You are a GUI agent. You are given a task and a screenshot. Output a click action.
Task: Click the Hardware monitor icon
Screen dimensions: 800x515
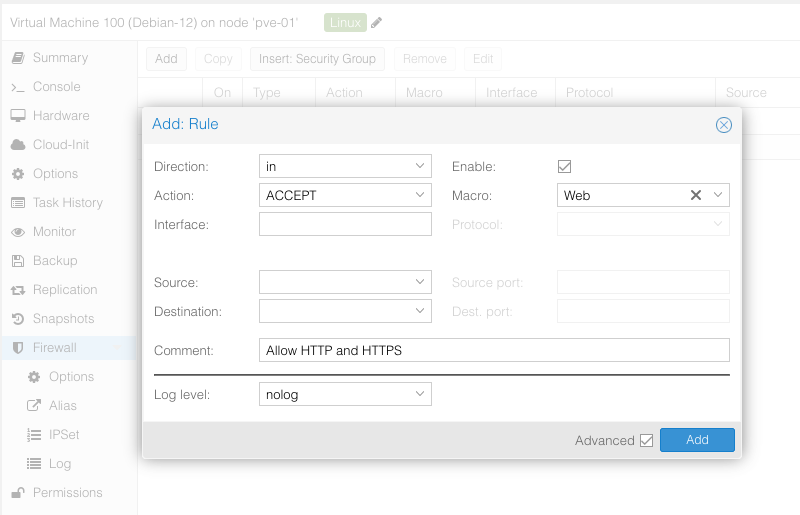tap(18, 116)
